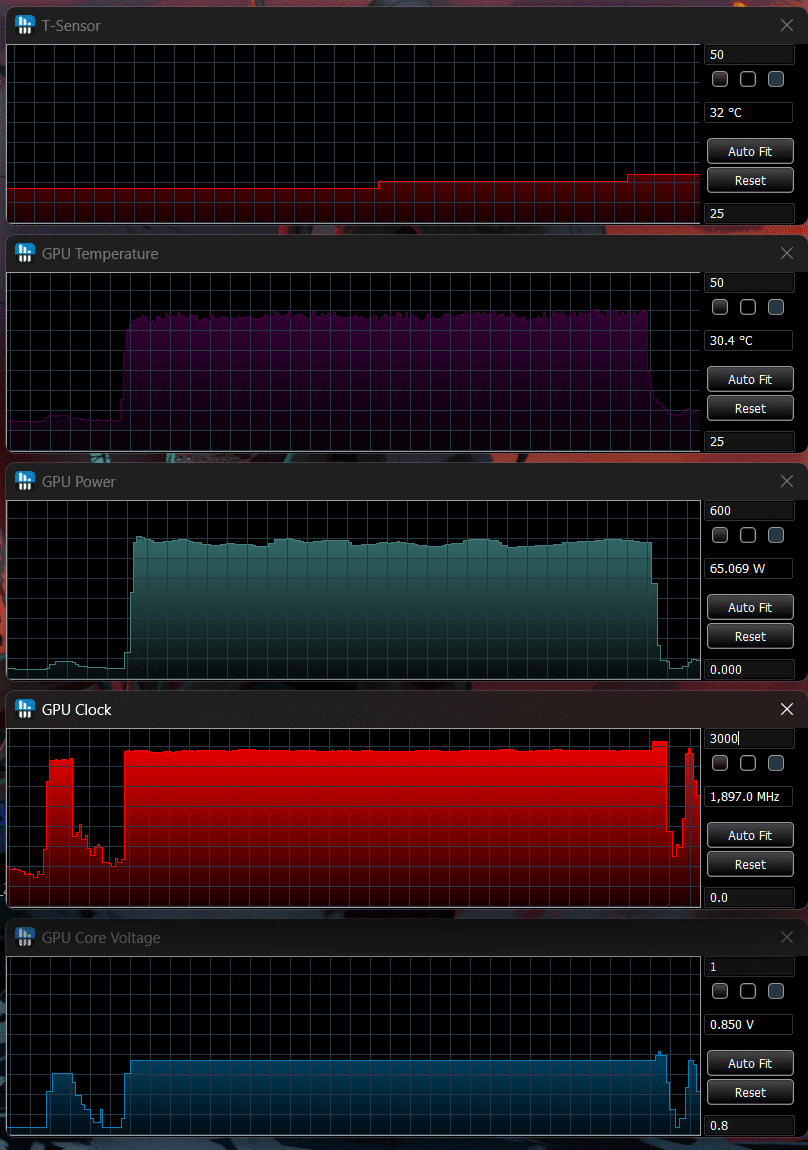
Task: Close the GPU Clock graph window
Action: [787, 709]
